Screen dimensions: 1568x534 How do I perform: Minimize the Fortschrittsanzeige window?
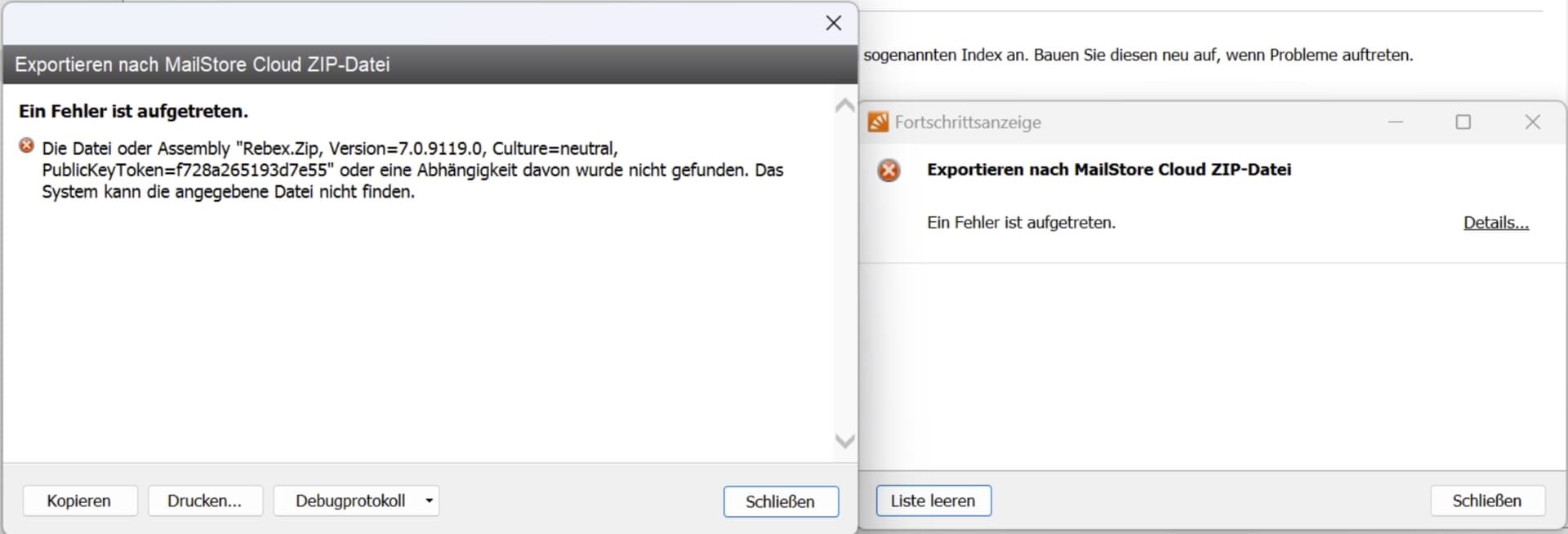click(1396, 122)
